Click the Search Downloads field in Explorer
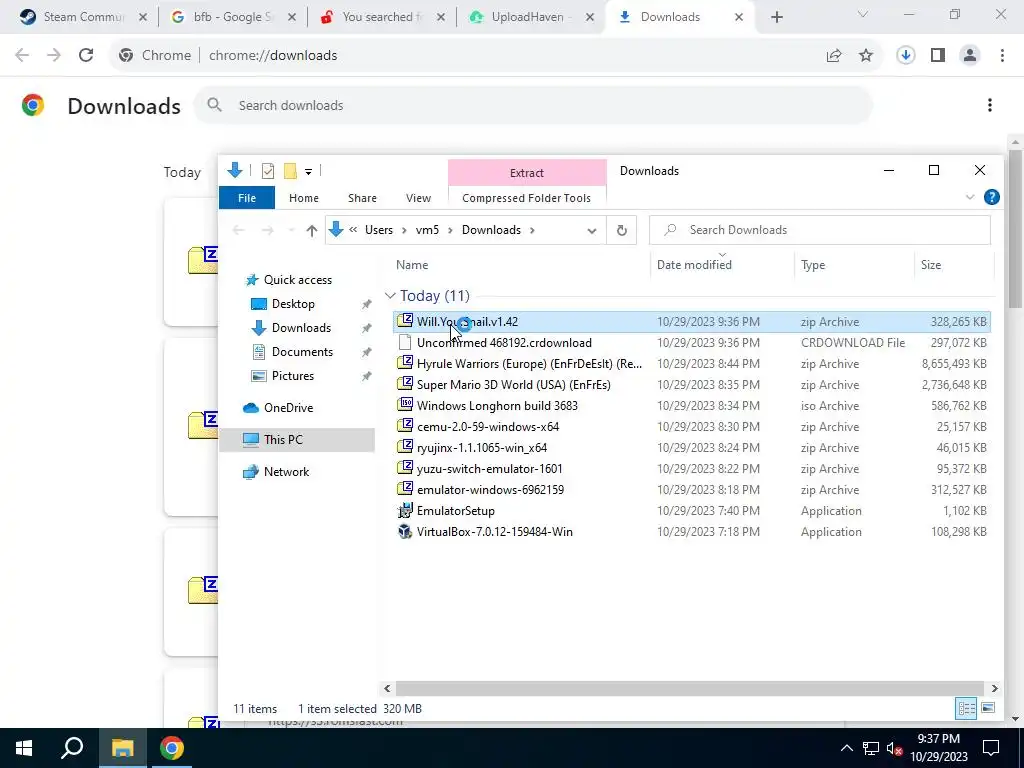This screenshot has width=1024, height=768. pos(820,230)
